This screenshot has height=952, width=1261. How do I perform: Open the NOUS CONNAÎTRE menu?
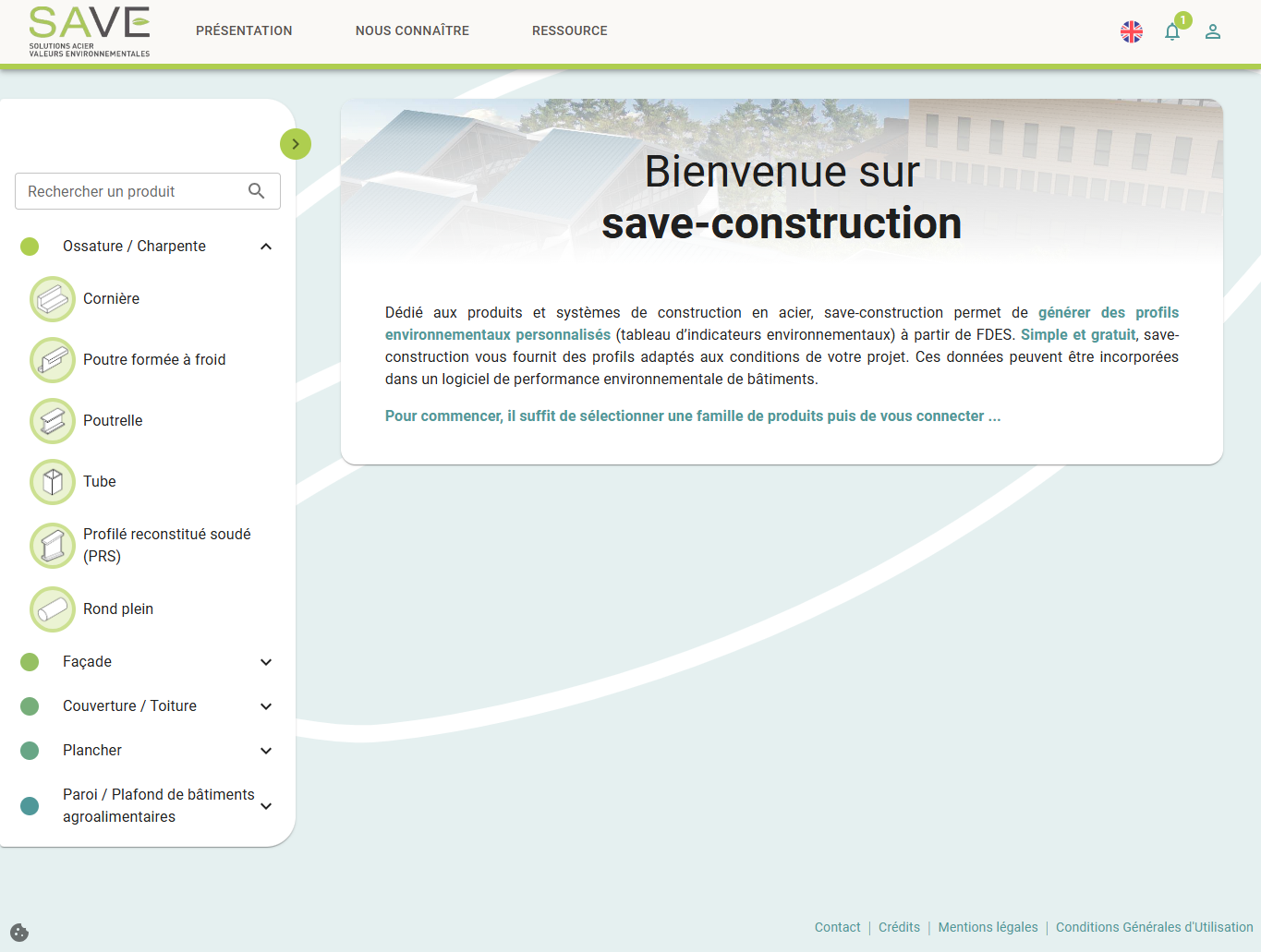[412, 30]
